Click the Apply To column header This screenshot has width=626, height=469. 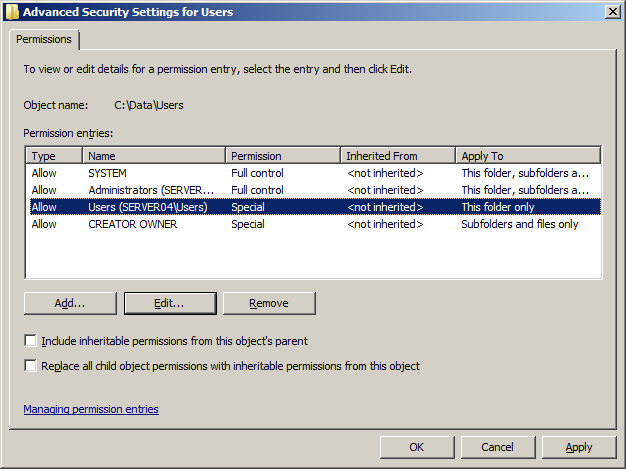(x=528, y=156)
